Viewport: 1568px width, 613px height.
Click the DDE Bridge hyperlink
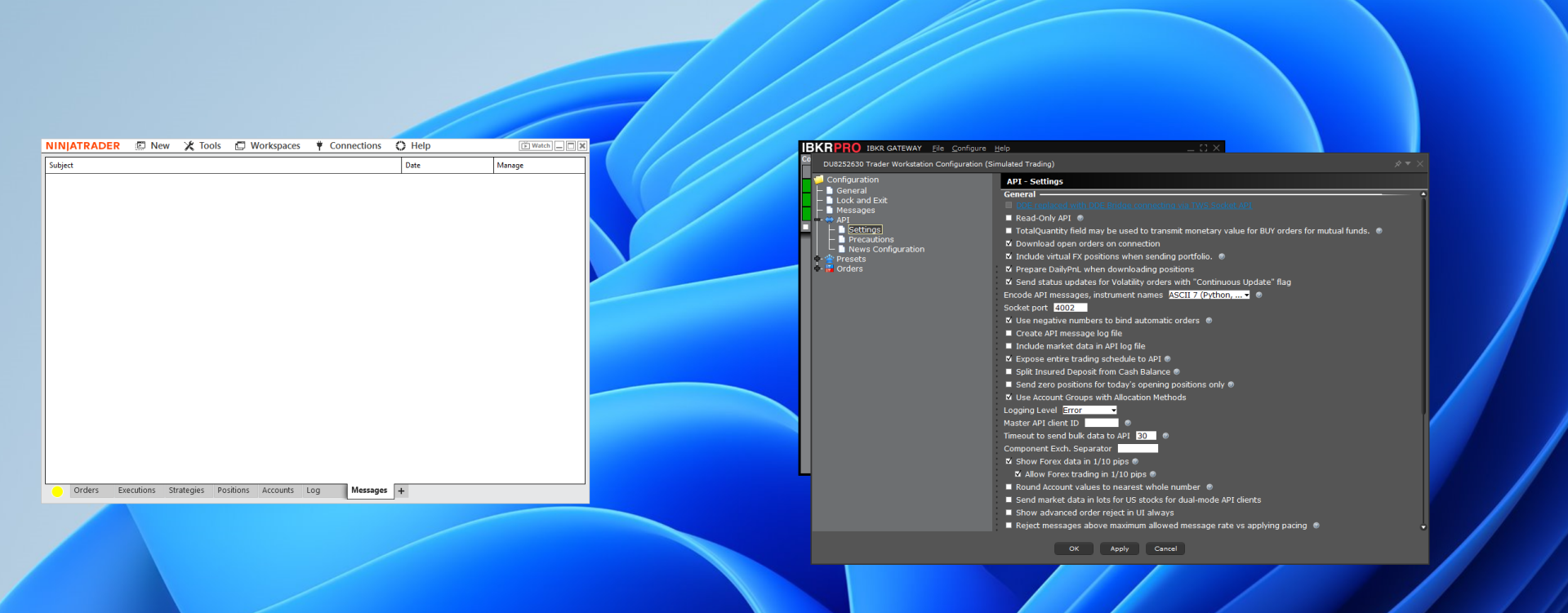pyautogui.click(x=1134, y=206)
